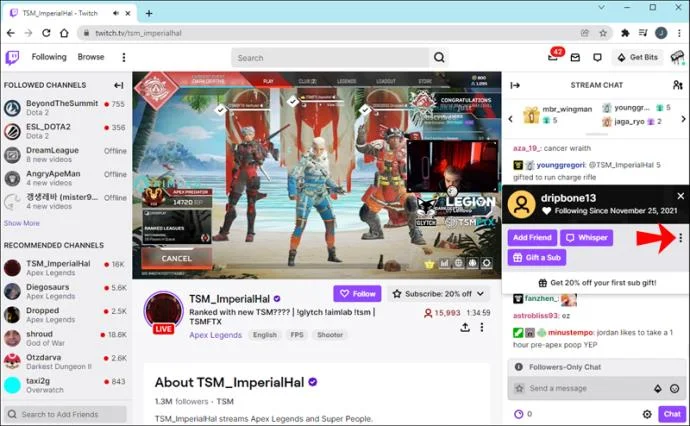Share the TSM_ImperialHal stream
This screenshot has height=426, width=690.
(x=465, y=327)
